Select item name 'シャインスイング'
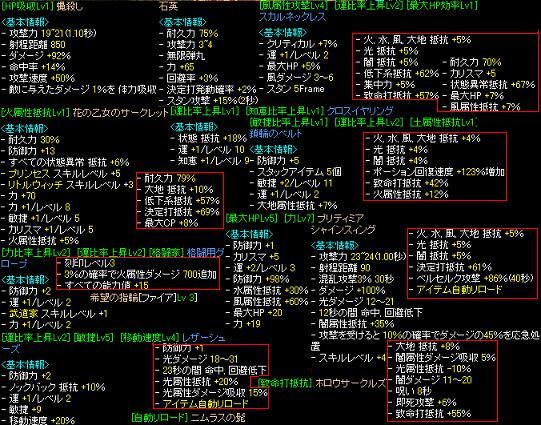Viewport: 541px width, 425px height. [343, 229]
